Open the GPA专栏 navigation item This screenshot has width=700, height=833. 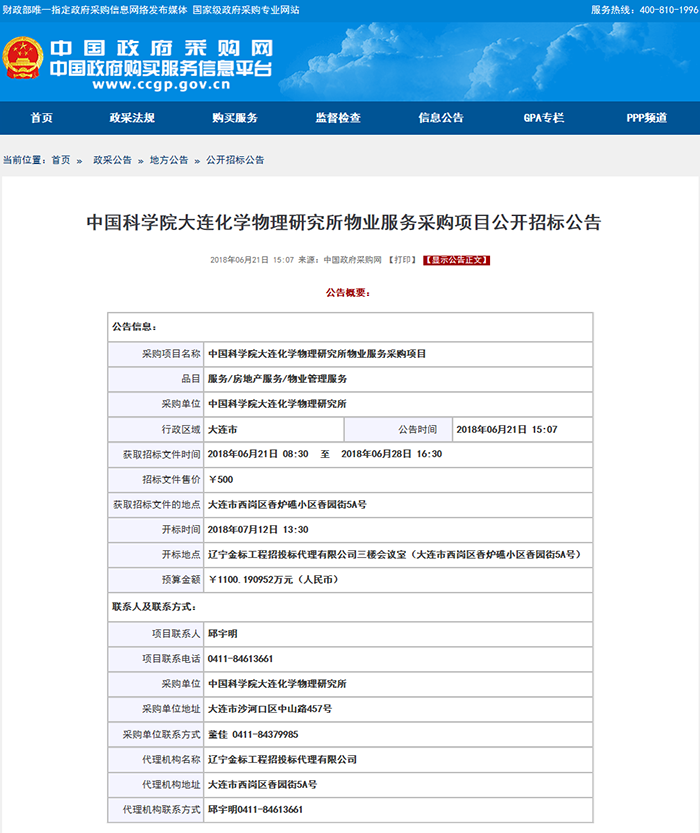[544, 118]
